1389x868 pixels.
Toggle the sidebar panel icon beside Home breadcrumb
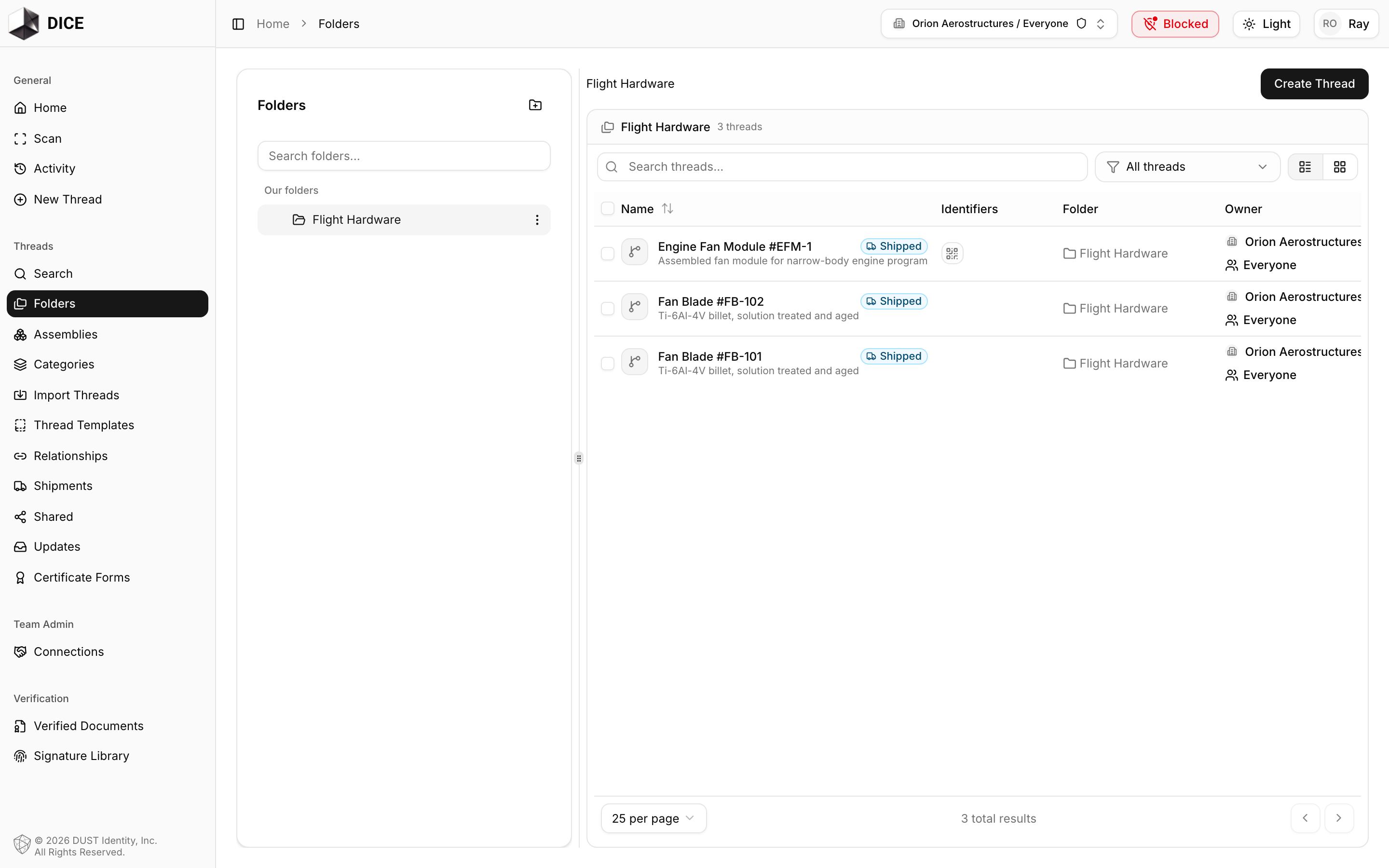[238, 24]
